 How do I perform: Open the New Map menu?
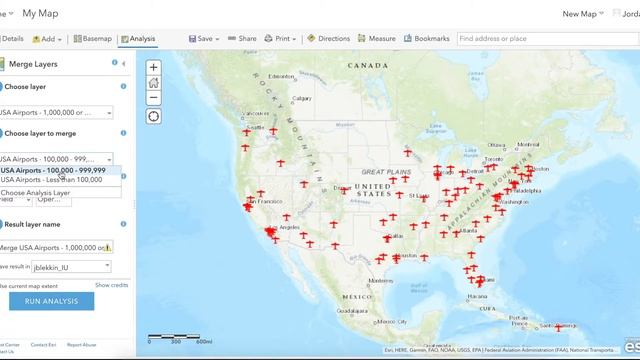tap(583, 14)
